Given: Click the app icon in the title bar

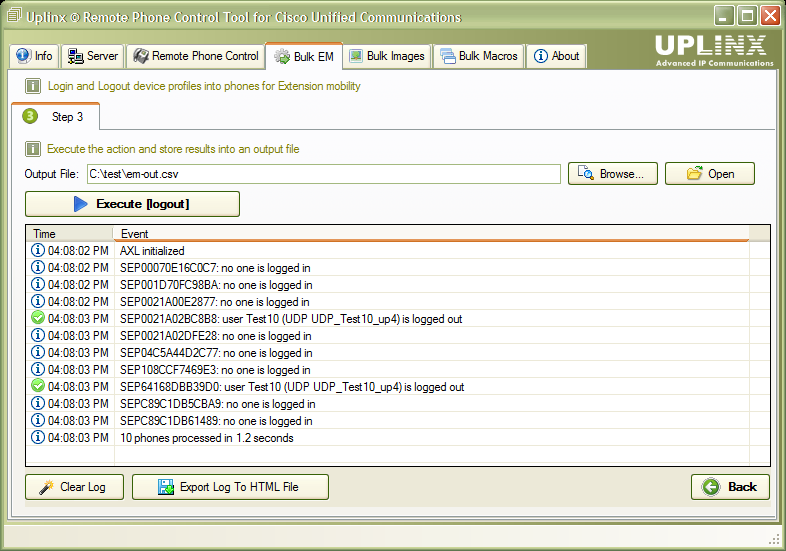Looking at the screenshot, I should 14,16.
